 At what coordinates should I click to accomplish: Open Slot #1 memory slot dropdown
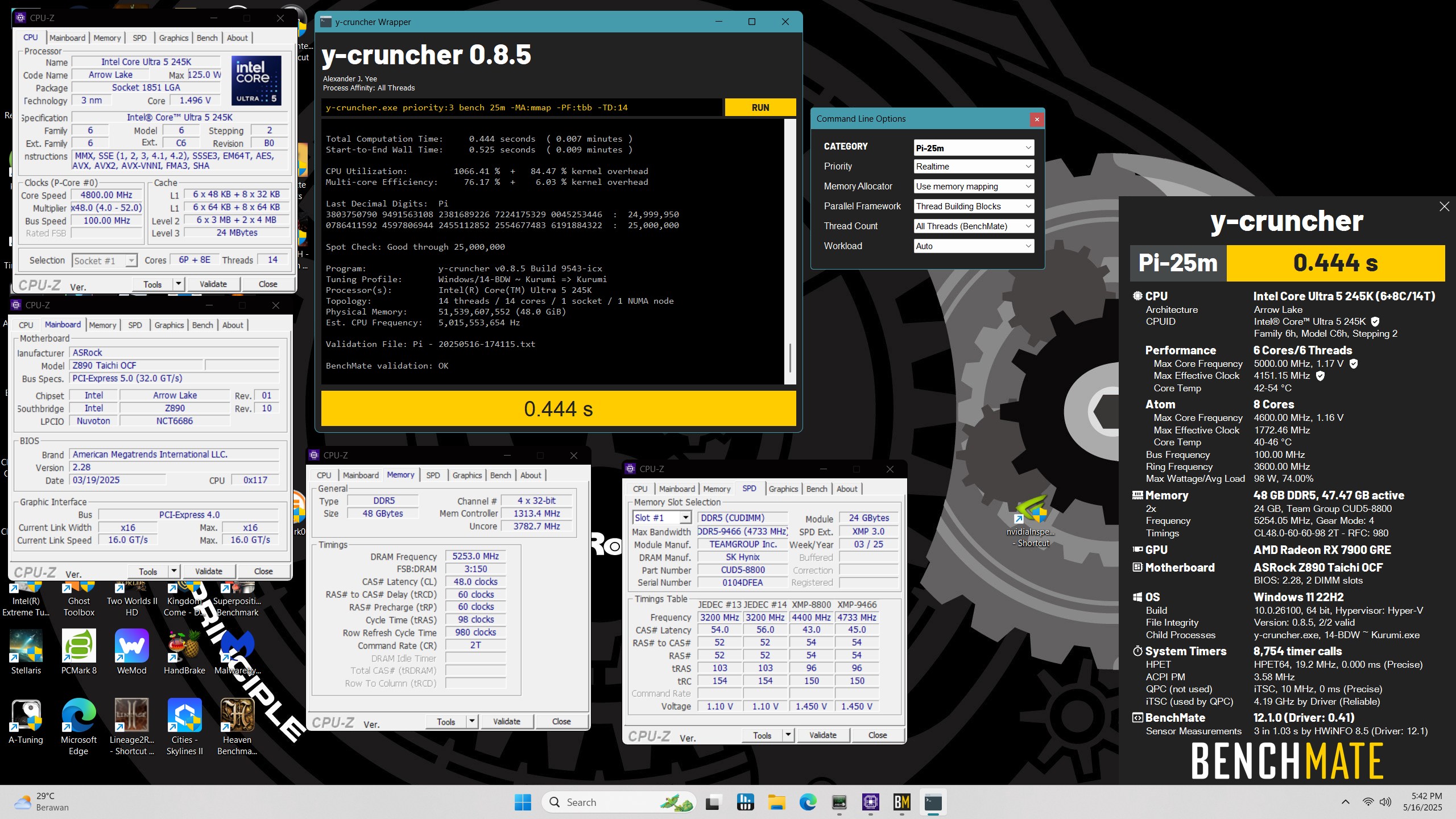662,518
